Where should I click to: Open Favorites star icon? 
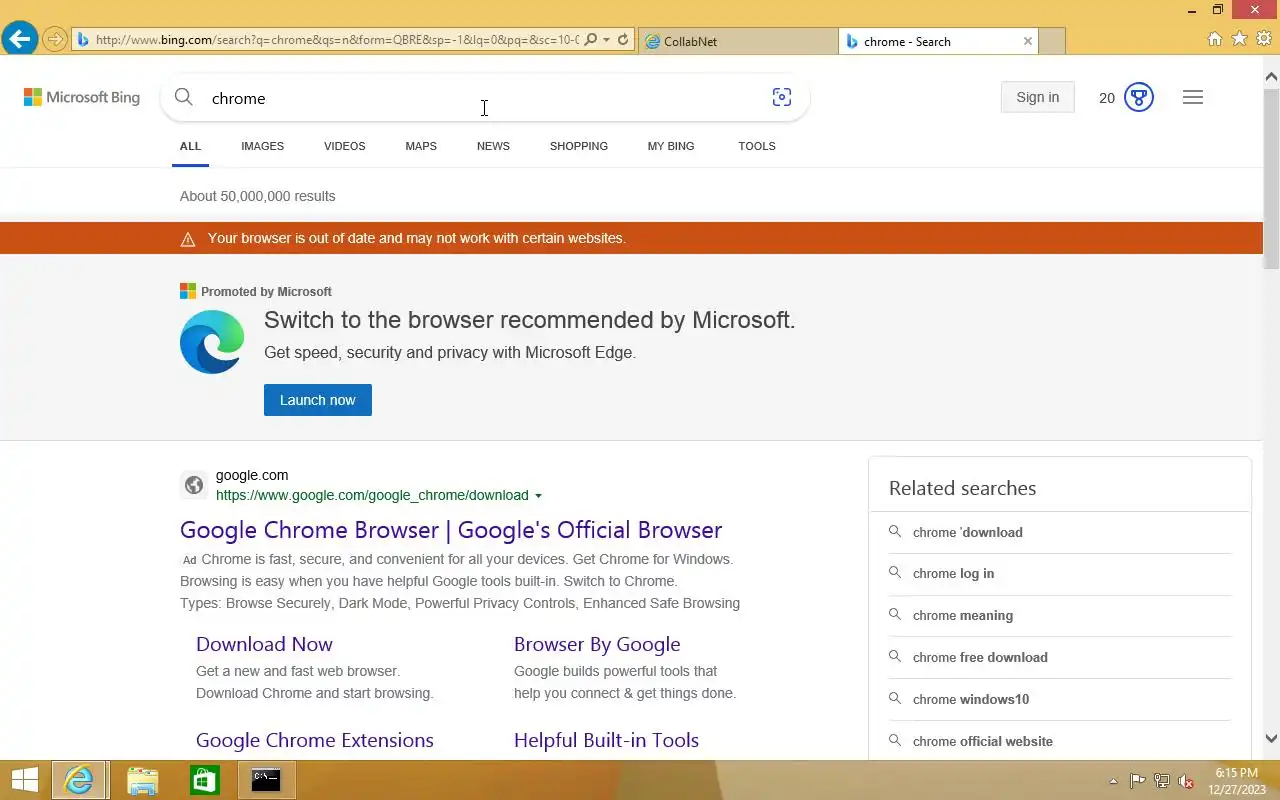click(1239, 39)
